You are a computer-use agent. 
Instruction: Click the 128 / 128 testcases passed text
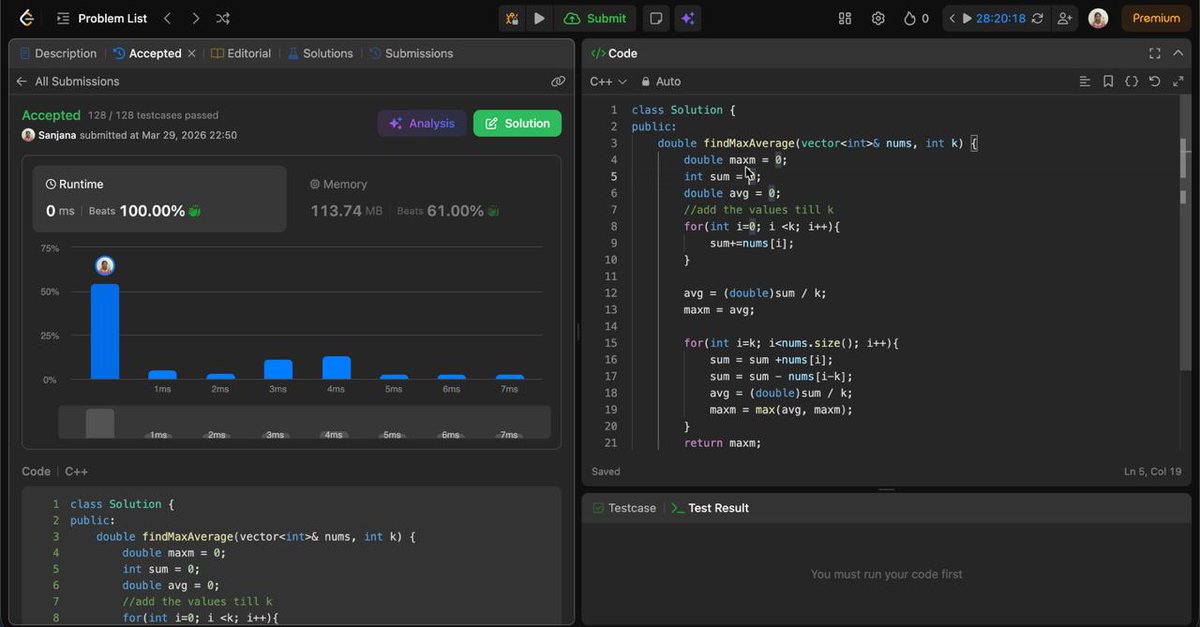(x=153, y=116)
